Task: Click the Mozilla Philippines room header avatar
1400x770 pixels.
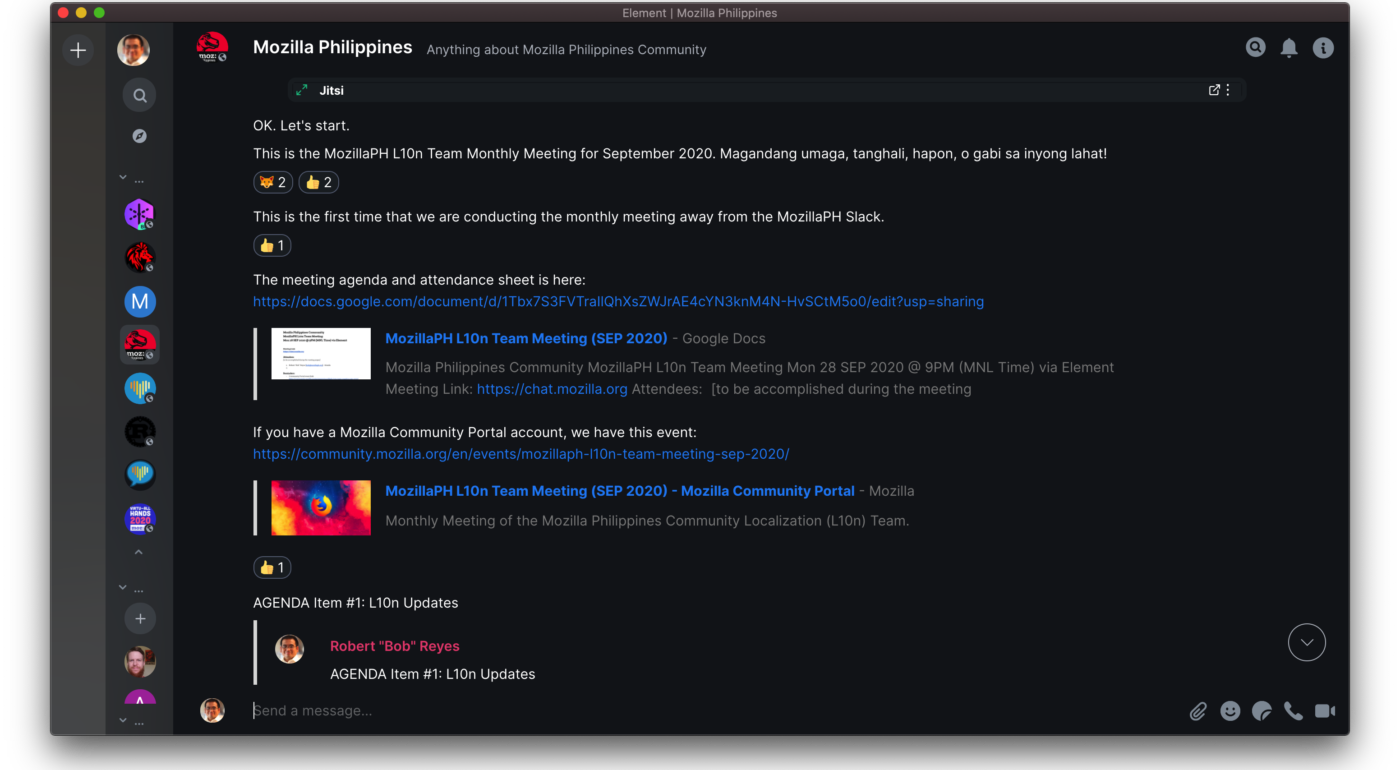Action: [212, 48]
